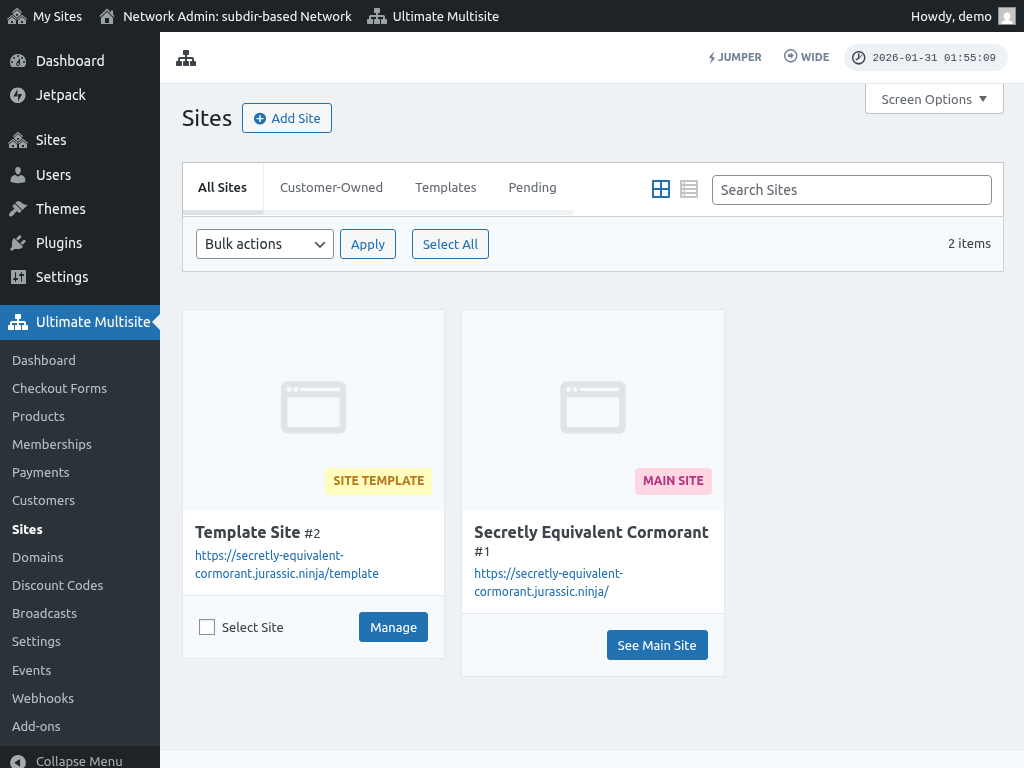Open submenu Settings under Ultimate Multisite
This screenshot has height=768, width=1024.
click(x=36, y=642)
